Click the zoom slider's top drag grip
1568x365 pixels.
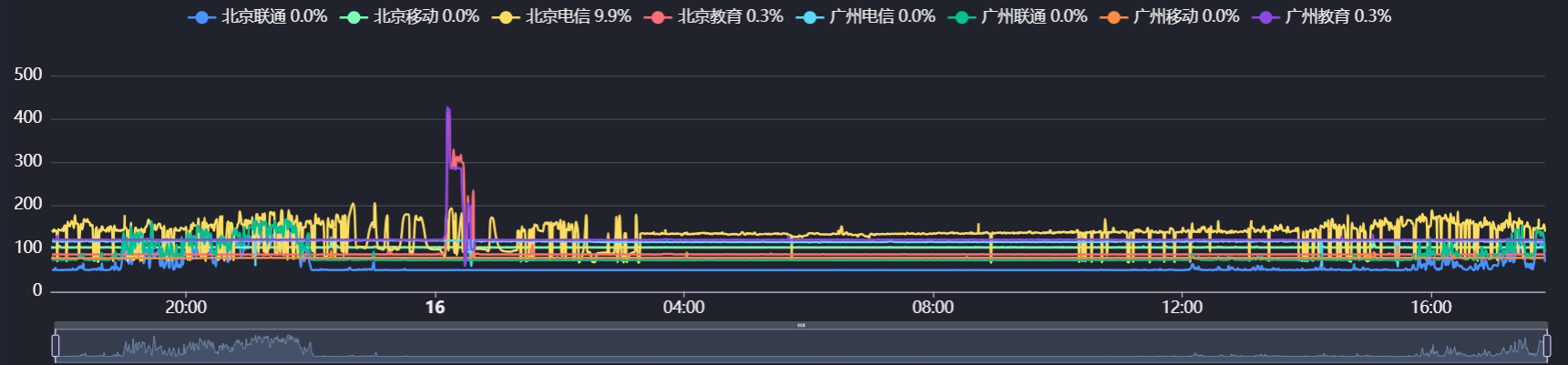pyautogui.click(x=801, y=325)
